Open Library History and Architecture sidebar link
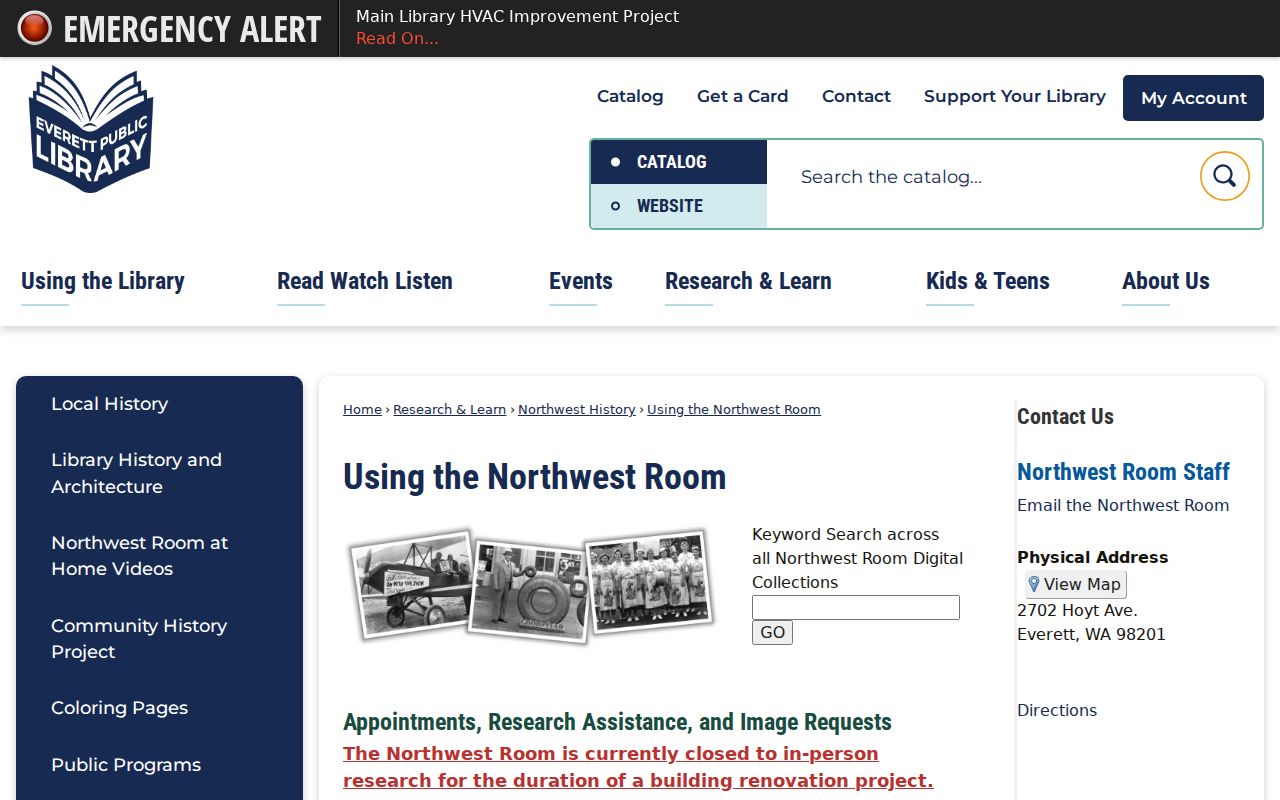Viewport: 1280px width, 800px height. pos(137,473)
